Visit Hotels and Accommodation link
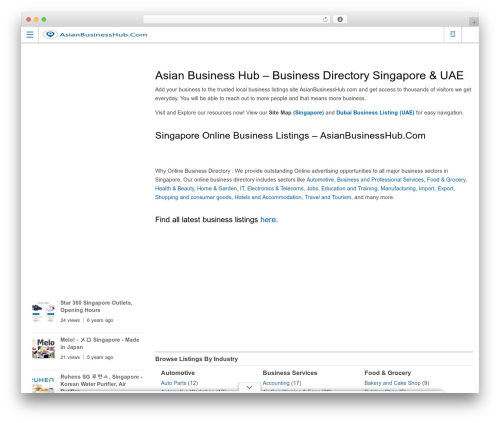The image size is (500, 423). 268,197
